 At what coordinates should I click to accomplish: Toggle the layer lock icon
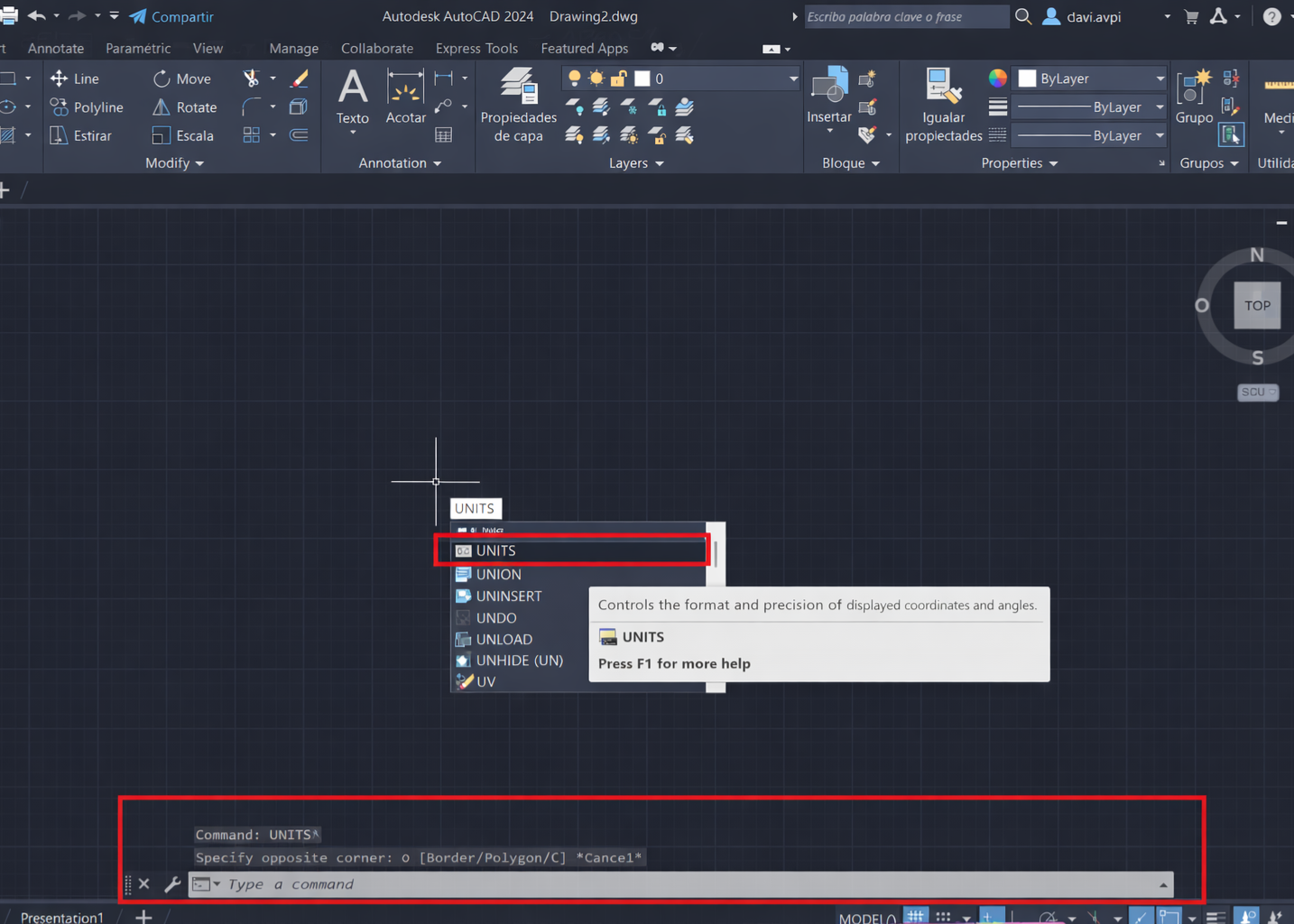[x=617, y=78]
